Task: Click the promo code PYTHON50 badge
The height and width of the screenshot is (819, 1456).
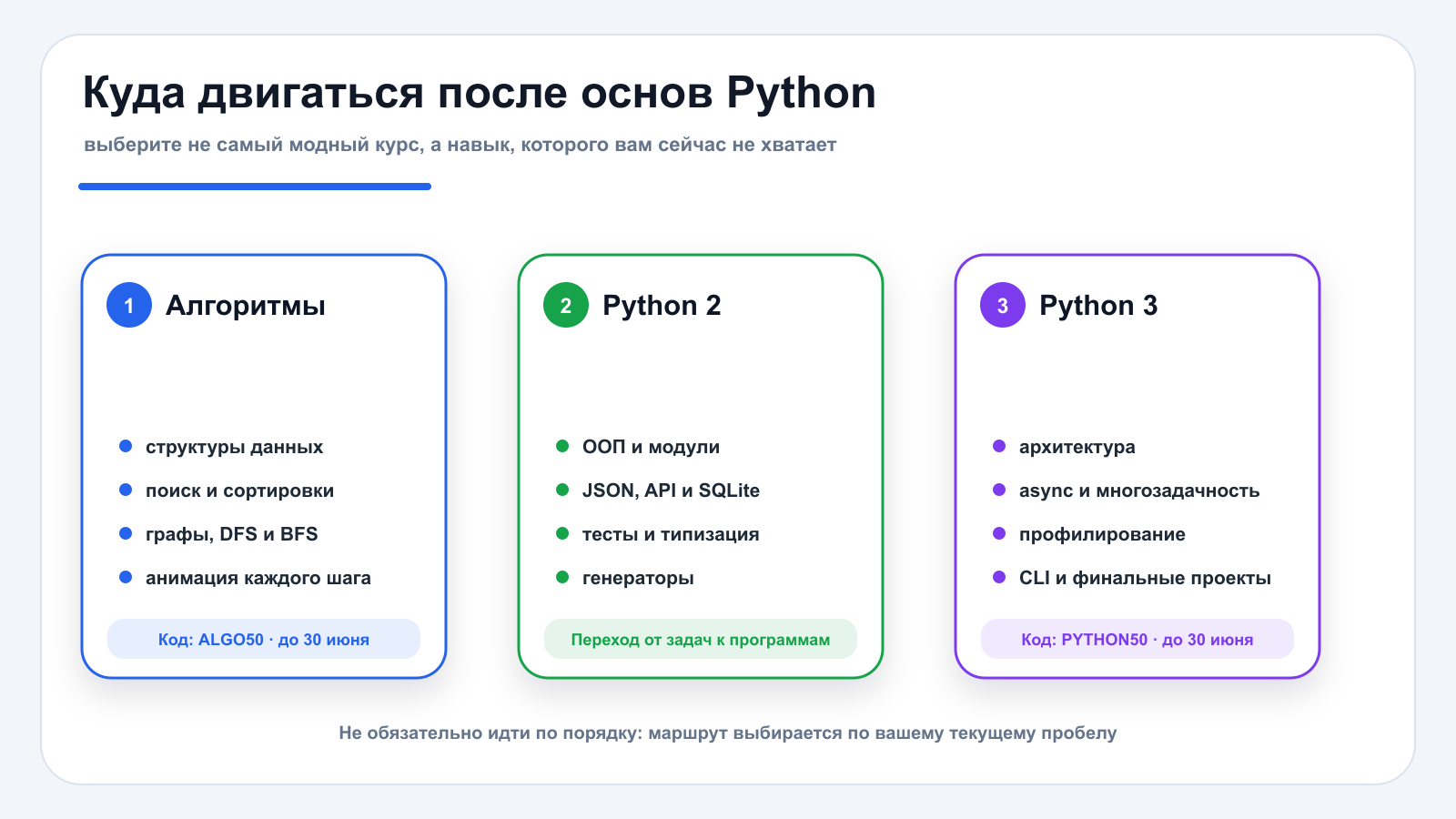Action: tap(1137, 639)
